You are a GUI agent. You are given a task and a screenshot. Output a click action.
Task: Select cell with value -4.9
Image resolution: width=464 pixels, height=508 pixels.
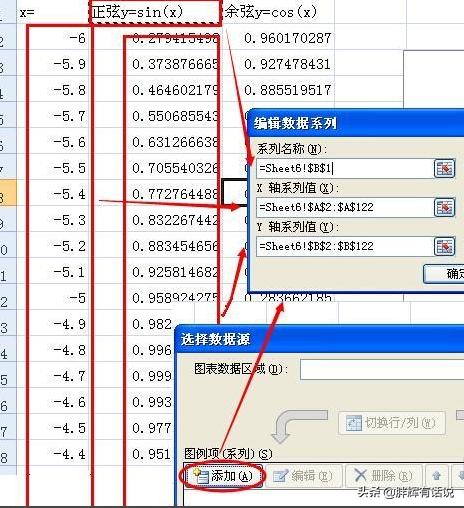pyautogui.click(x=53, y=324)
